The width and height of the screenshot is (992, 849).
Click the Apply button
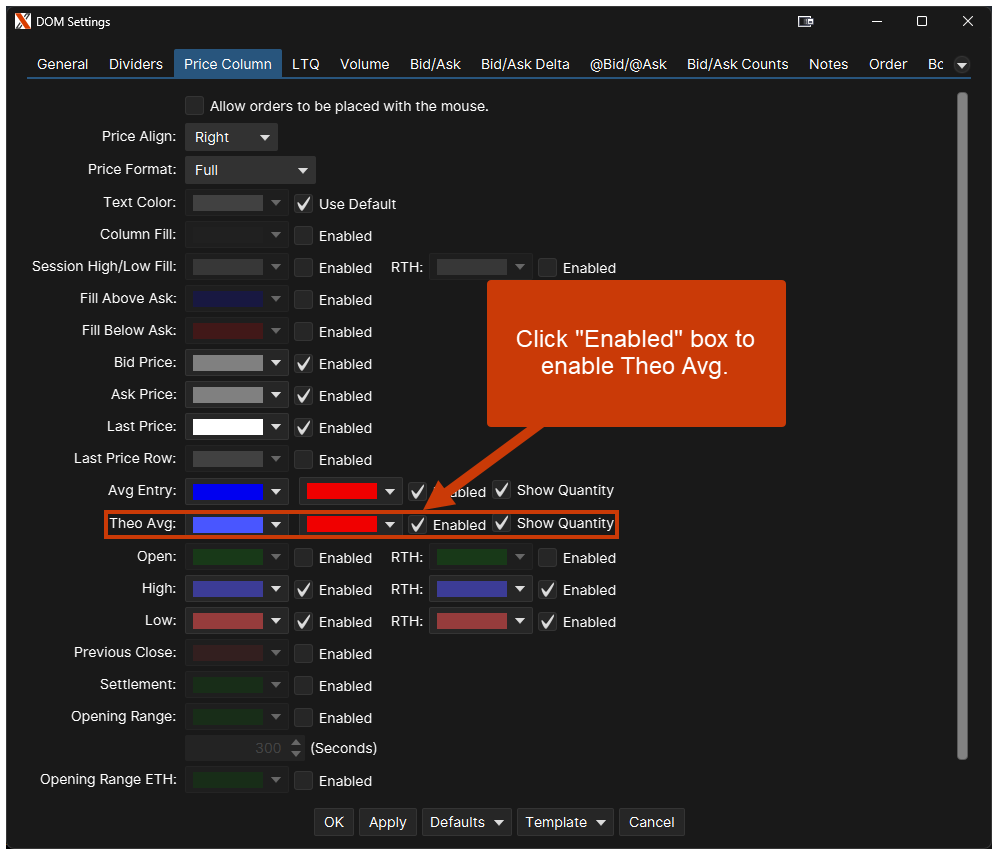387,822
